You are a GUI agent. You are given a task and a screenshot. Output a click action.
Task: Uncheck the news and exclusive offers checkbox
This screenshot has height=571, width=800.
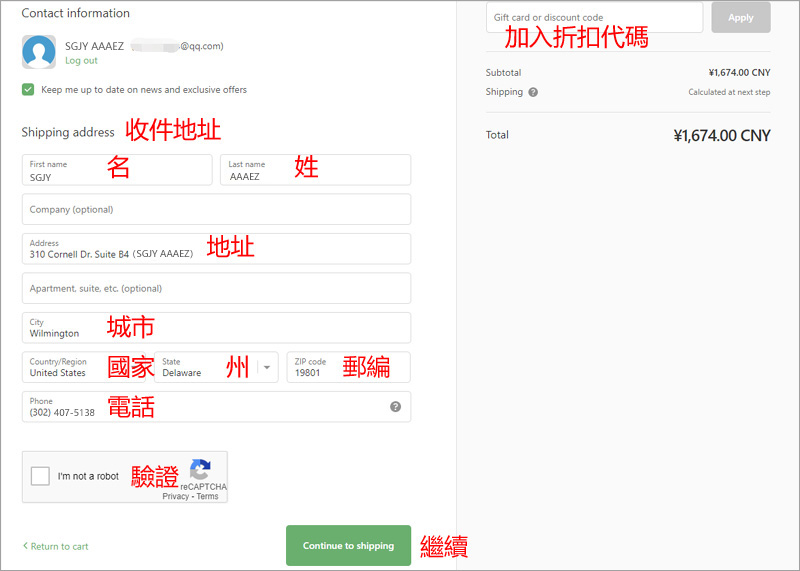tap(28, 90)
